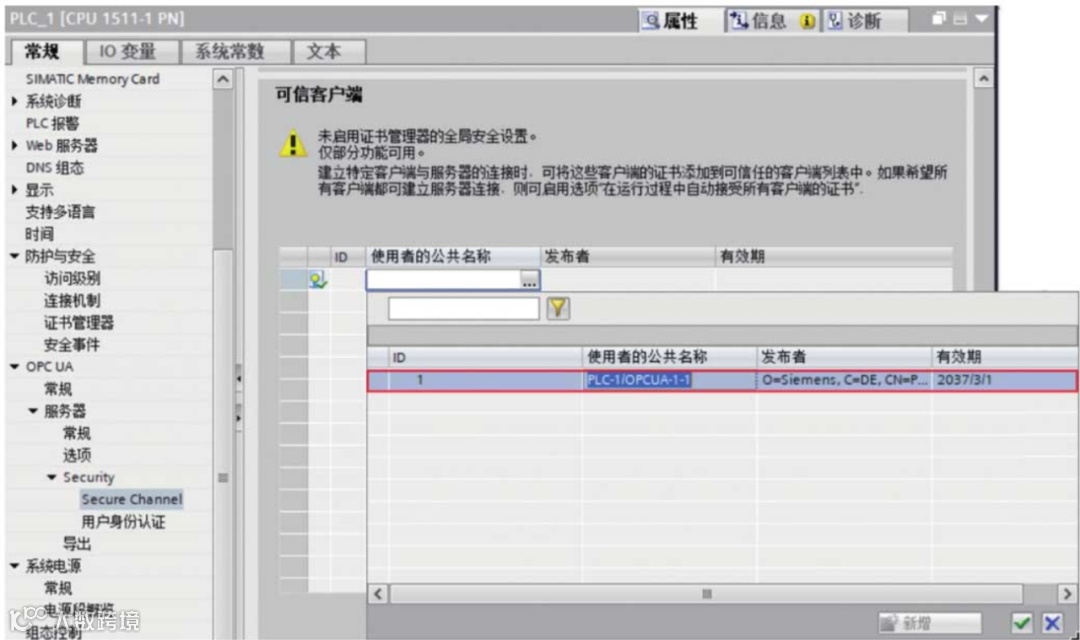Switch to the IO 变量 tab

[129, 52]
